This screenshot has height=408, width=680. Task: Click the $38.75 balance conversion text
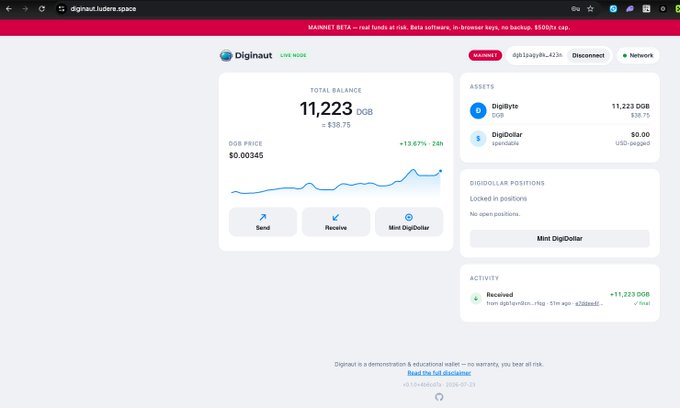pyautogui.click(x=336, y=125)
